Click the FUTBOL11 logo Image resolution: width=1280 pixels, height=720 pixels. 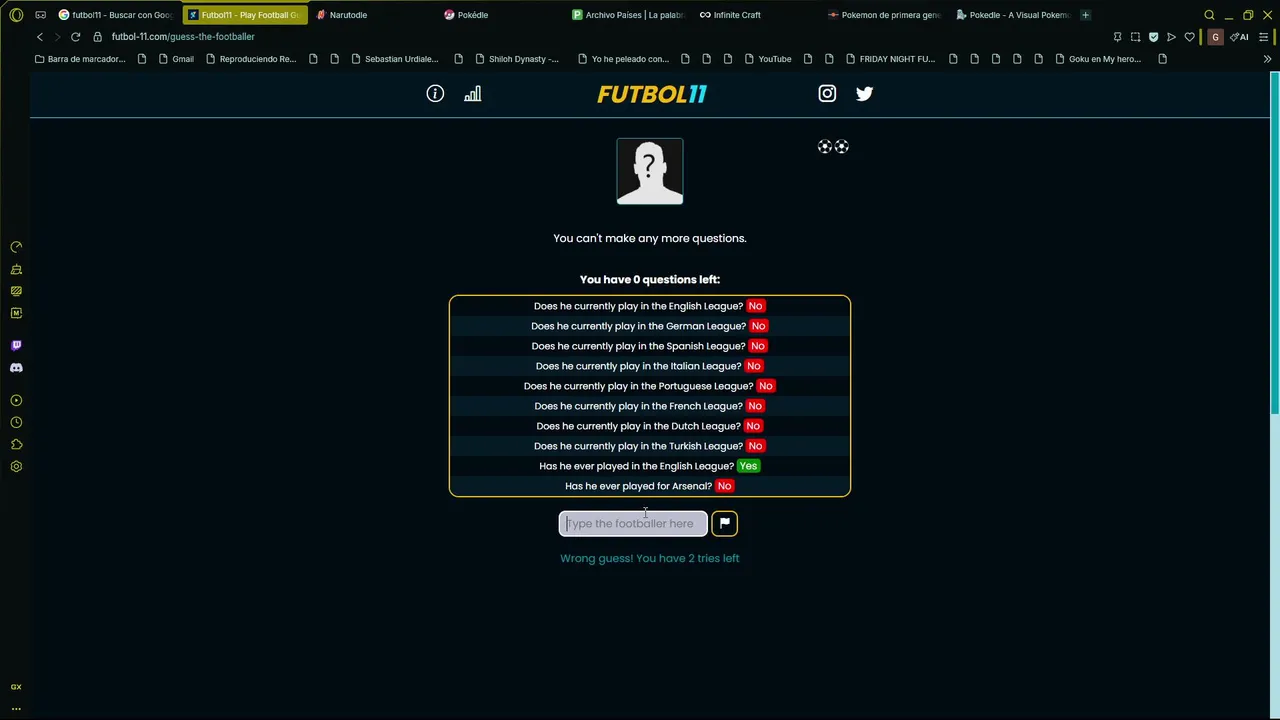coord(652,94)
